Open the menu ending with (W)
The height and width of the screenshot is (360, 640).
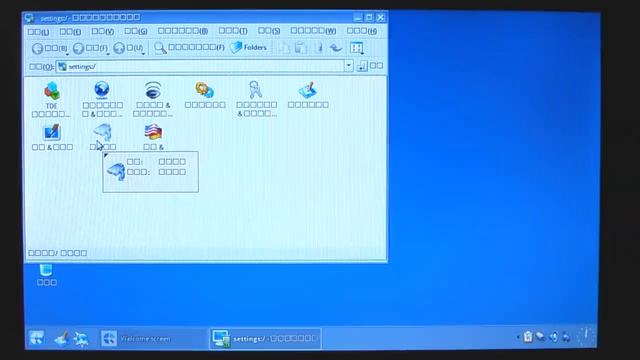point(313,31)
